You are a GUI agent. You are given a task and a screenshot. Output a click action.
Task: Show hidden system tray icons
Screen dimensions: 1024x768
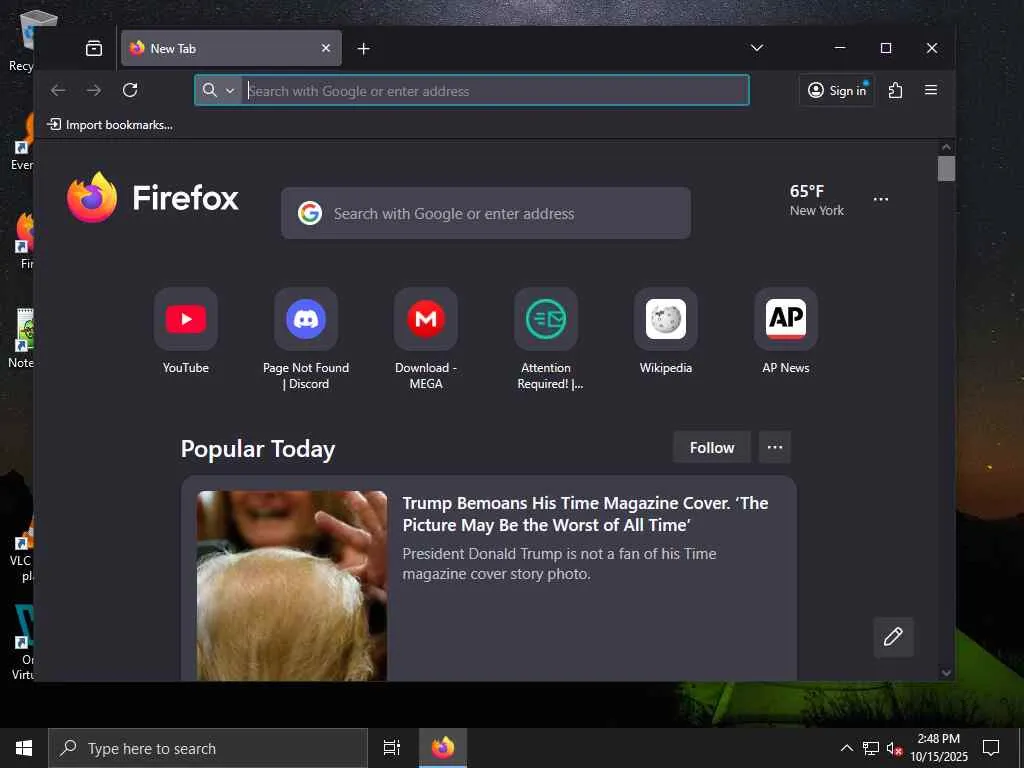click(x=846, y=748)
